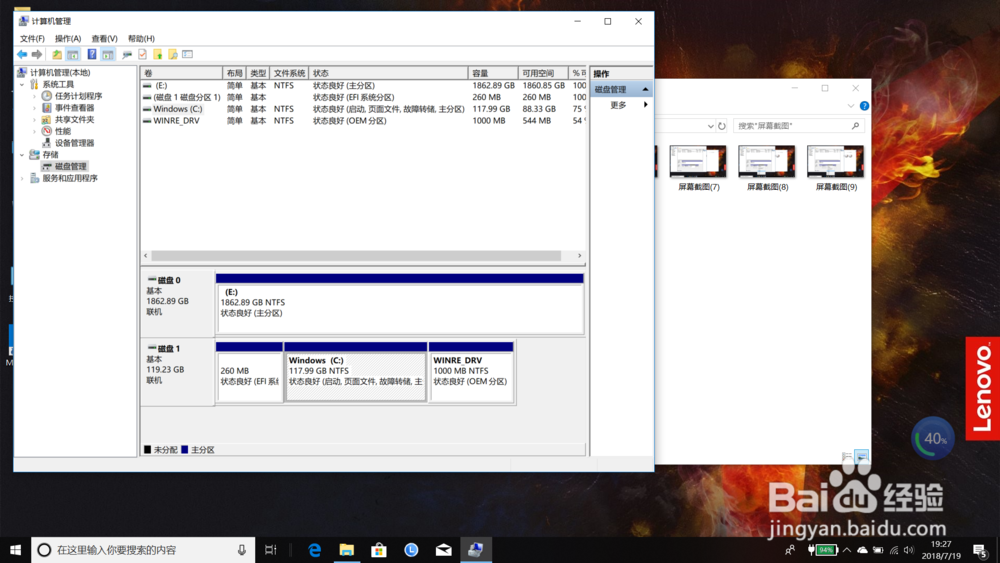Open the 查看(V) menu
The height and width of the screenshot is (563, 1000).
[104, 39]
